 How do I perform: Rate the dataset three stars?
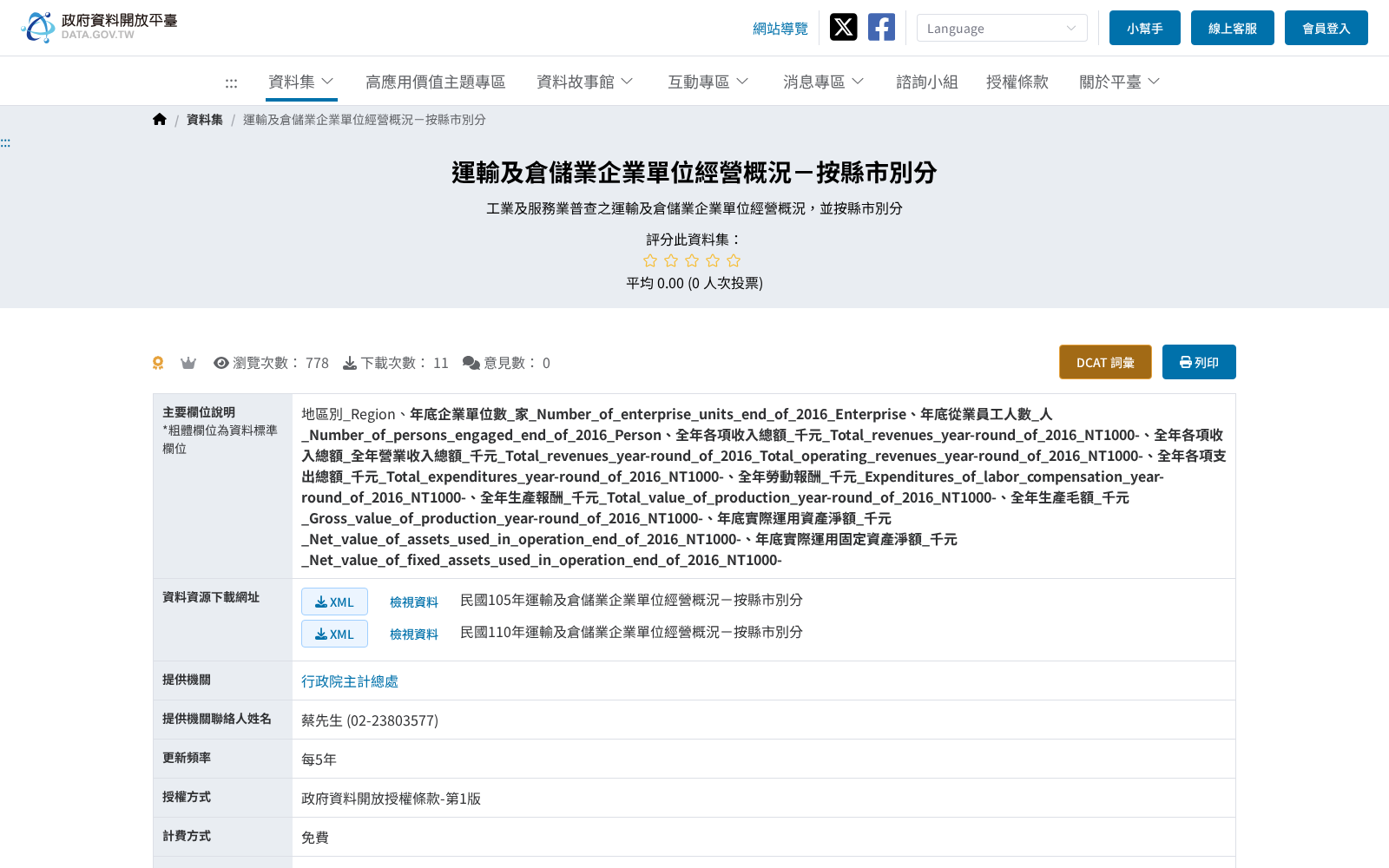692,260
